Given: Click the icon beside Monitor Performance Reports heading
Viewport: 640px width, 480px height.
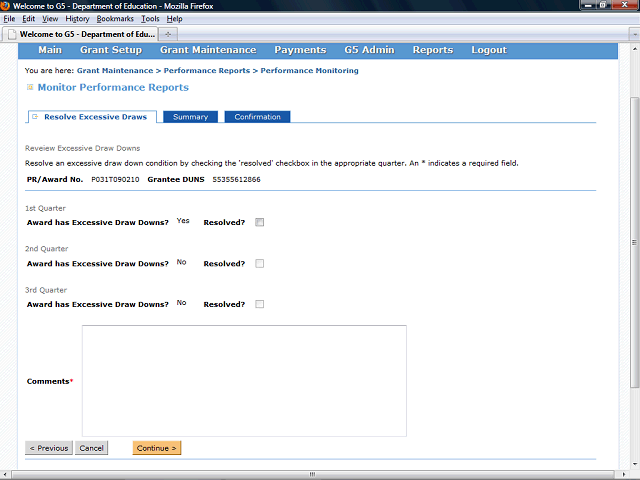Looking at the screenshot, I should click(30, 87).
